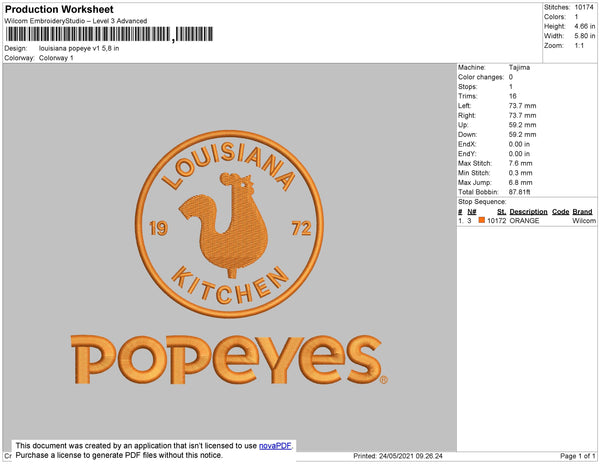Click the 'Page 1 of 1' footer
This screenshot has width=600, height=464.
pyautogui.click(x=577, y=456)
